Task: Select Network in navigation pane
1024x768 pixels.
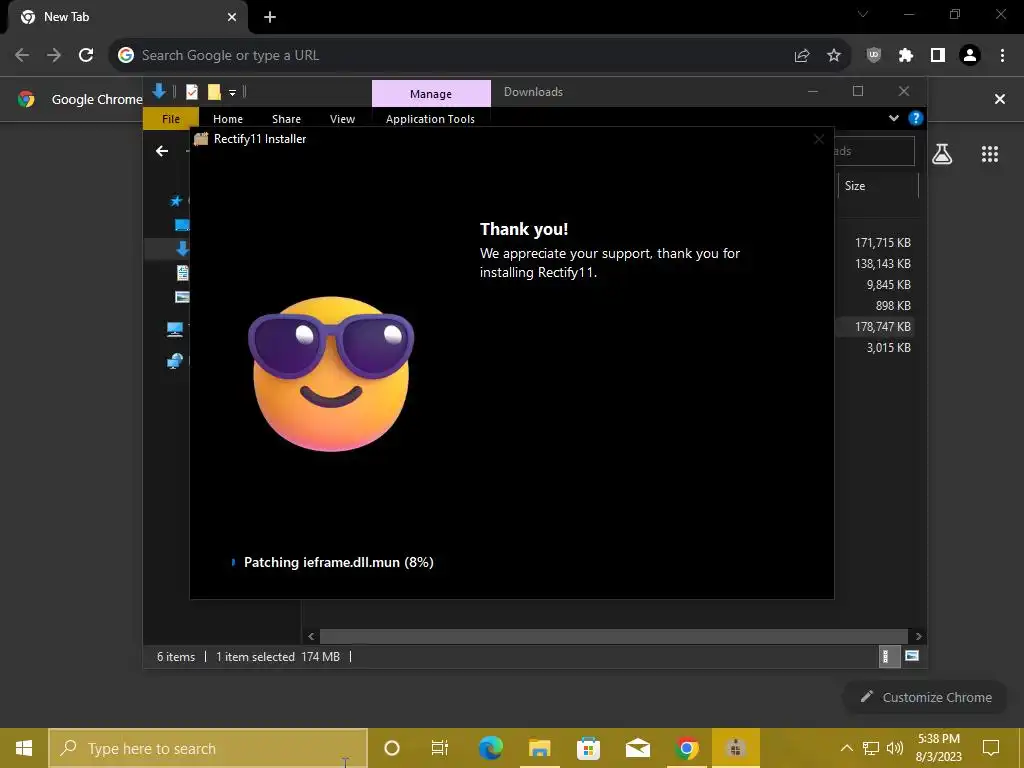Action: point(175,360)
